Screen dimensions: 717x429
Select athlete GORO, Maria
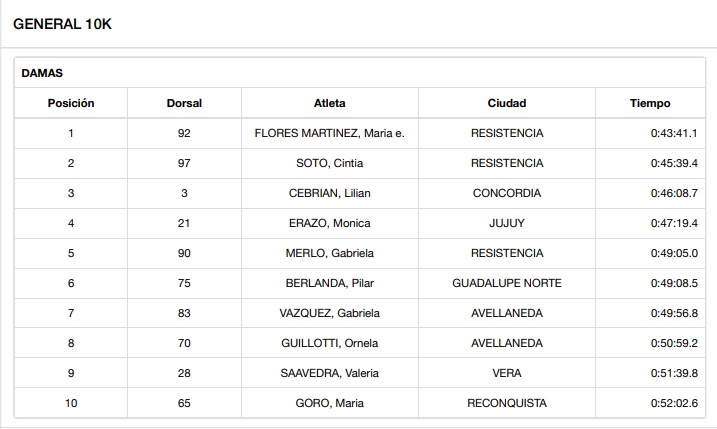[329, 403]
